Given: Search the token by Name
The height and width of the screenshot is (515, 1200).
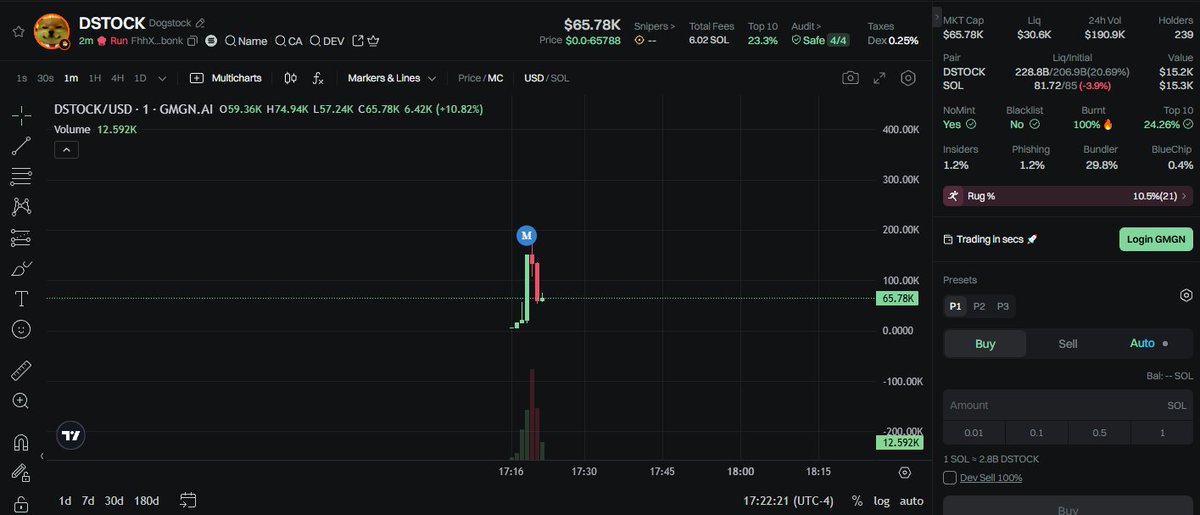Looking at the screenshot, I should [246, 41].
